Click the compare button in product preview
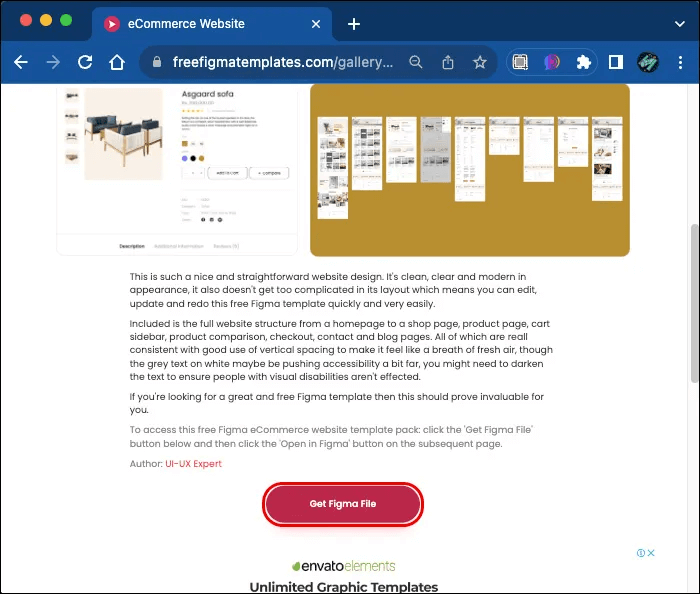Screen dimensions: 700x594 [269, 173]
